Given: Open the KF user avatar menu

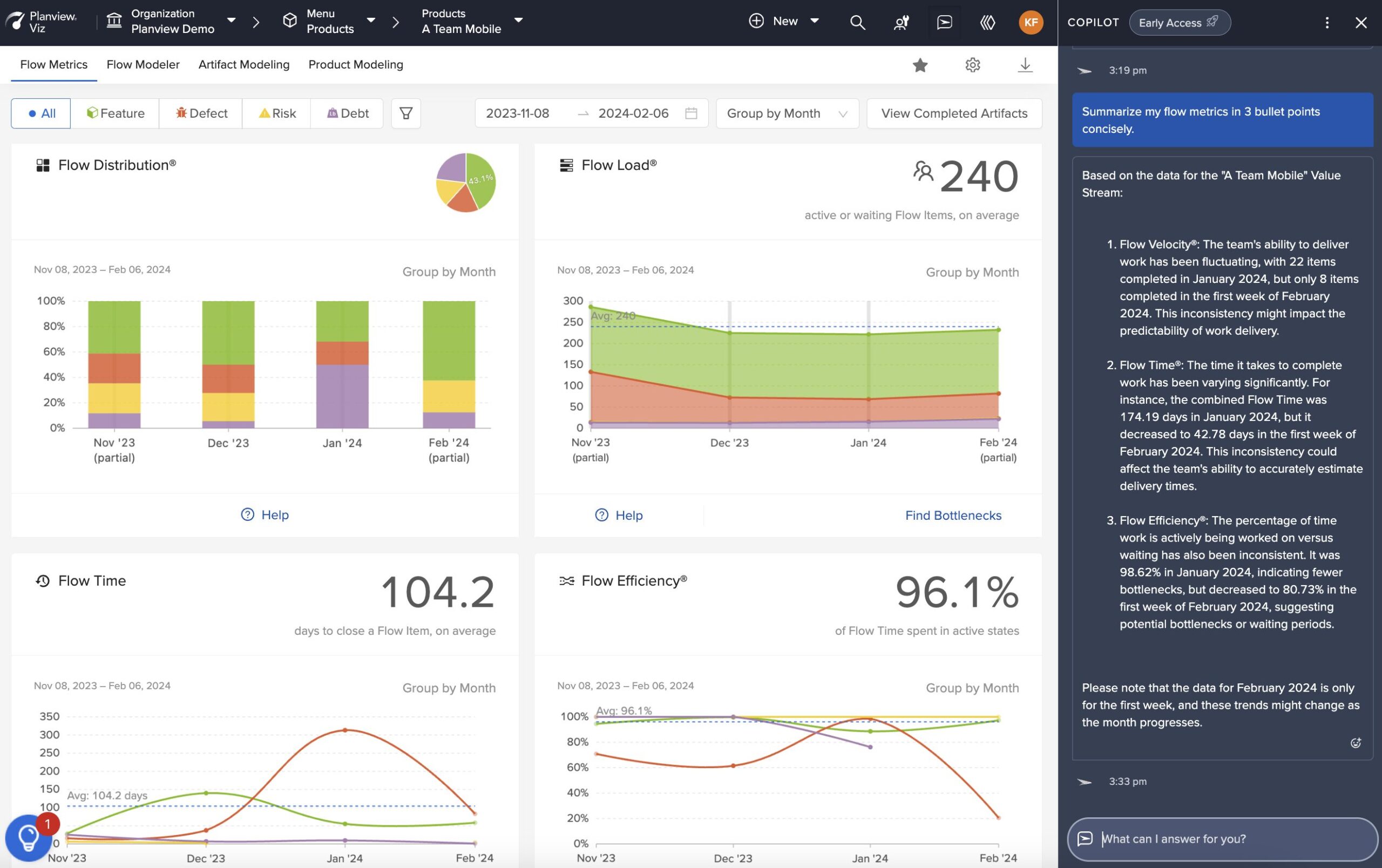Looking at the screenshot, I should (1031, 22).
